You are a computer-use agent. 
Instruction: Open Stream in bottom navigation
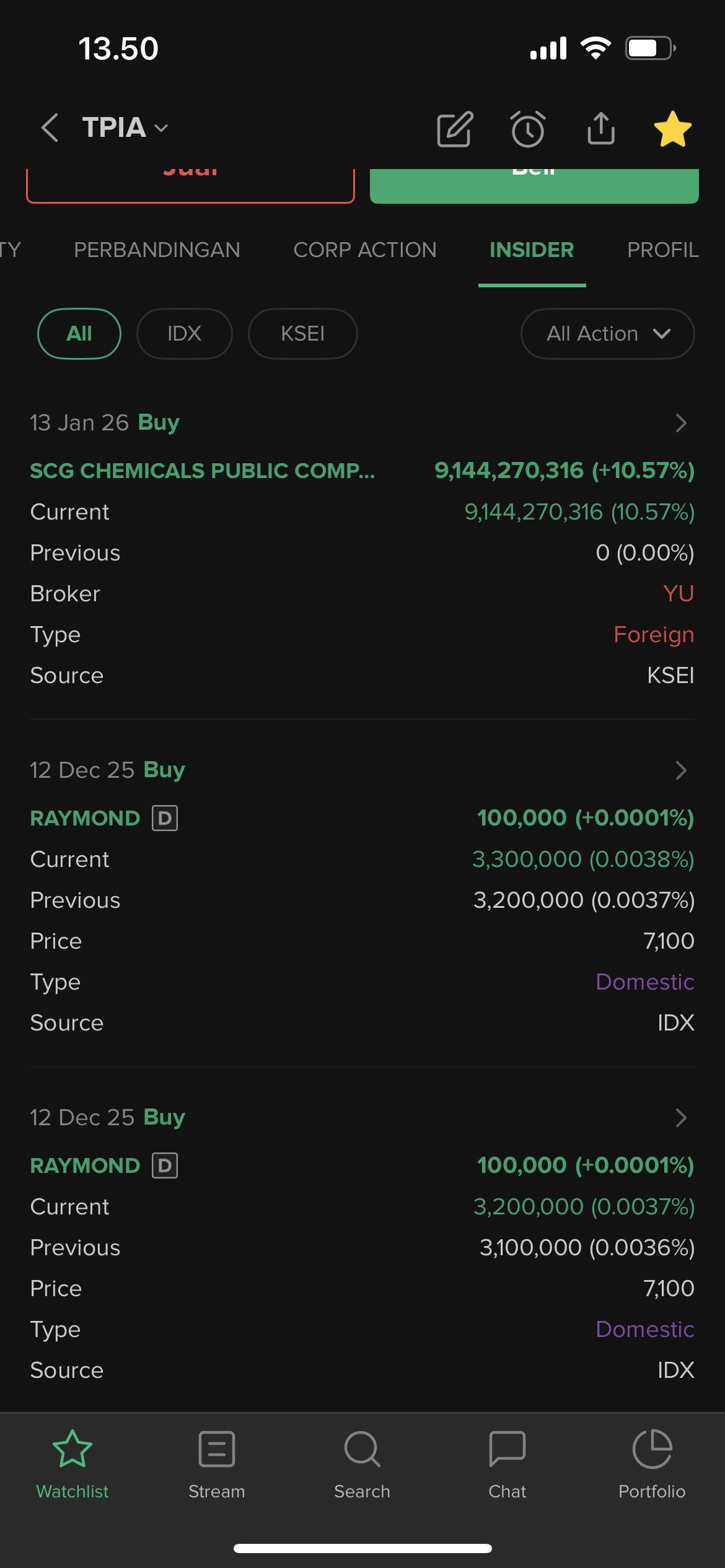tap(217, 1464)
